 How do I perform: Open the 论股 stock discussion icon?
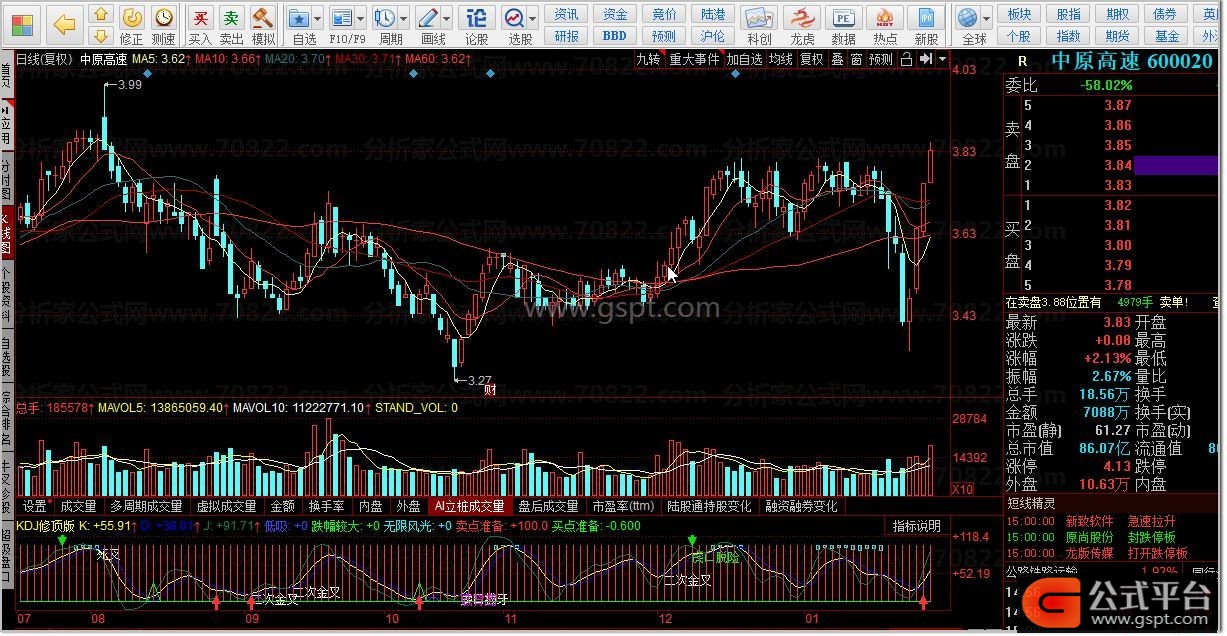click(477, 17)
